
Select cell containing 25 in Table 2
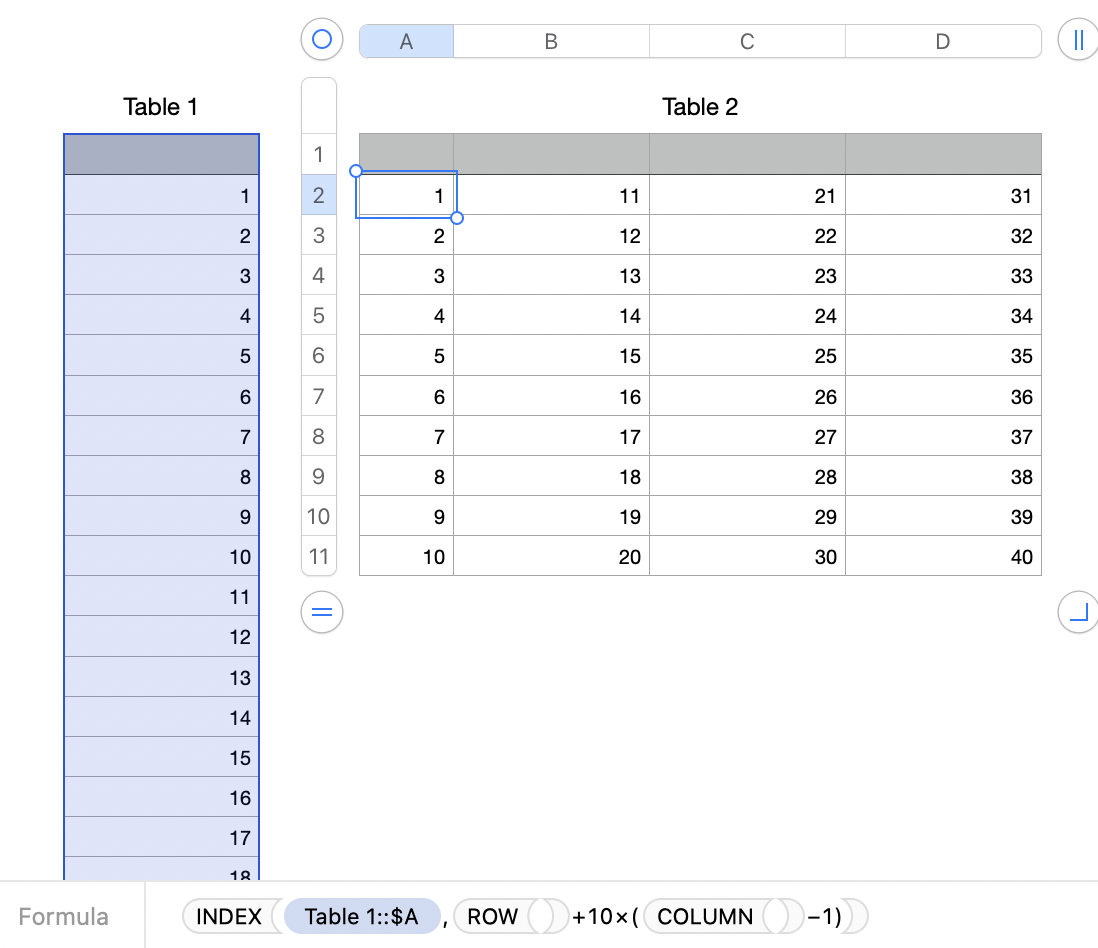pos(747,356)
